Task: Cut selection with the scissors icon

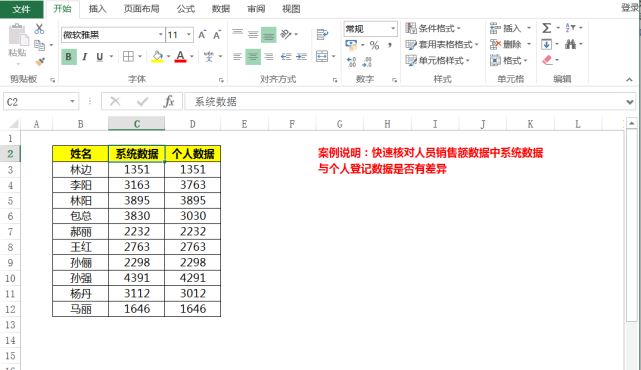Action: click(x=39, y=29)
